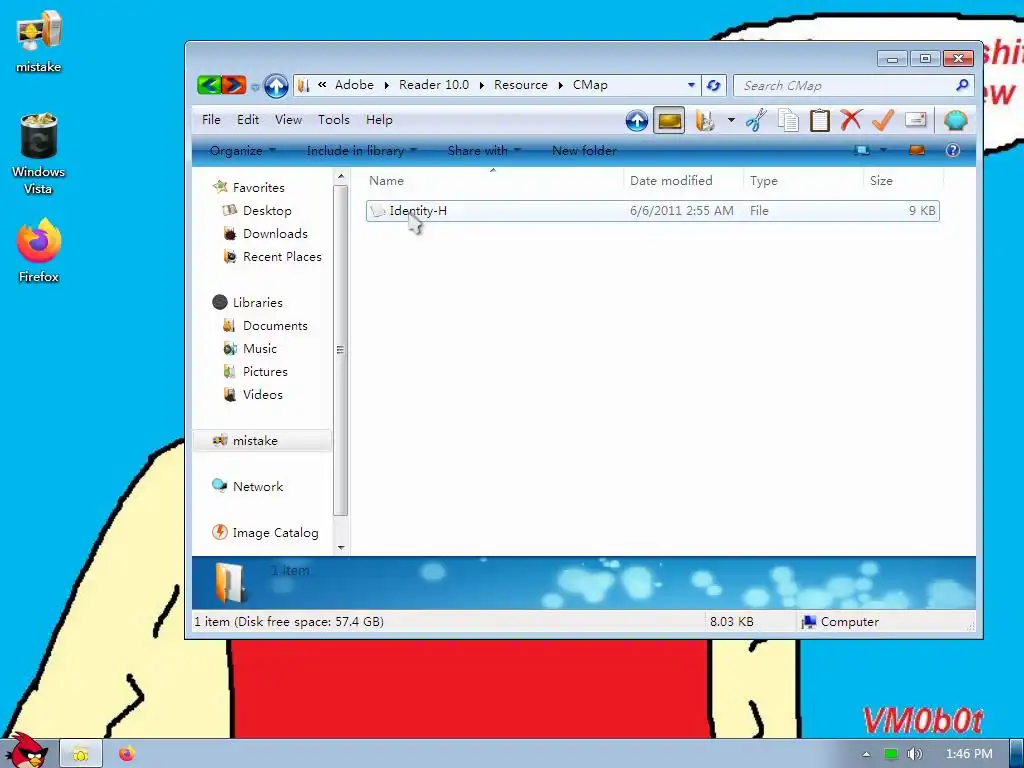The image size is (1024, 768).
Task: Click the Copy pages icon
Action: [788, 121]
